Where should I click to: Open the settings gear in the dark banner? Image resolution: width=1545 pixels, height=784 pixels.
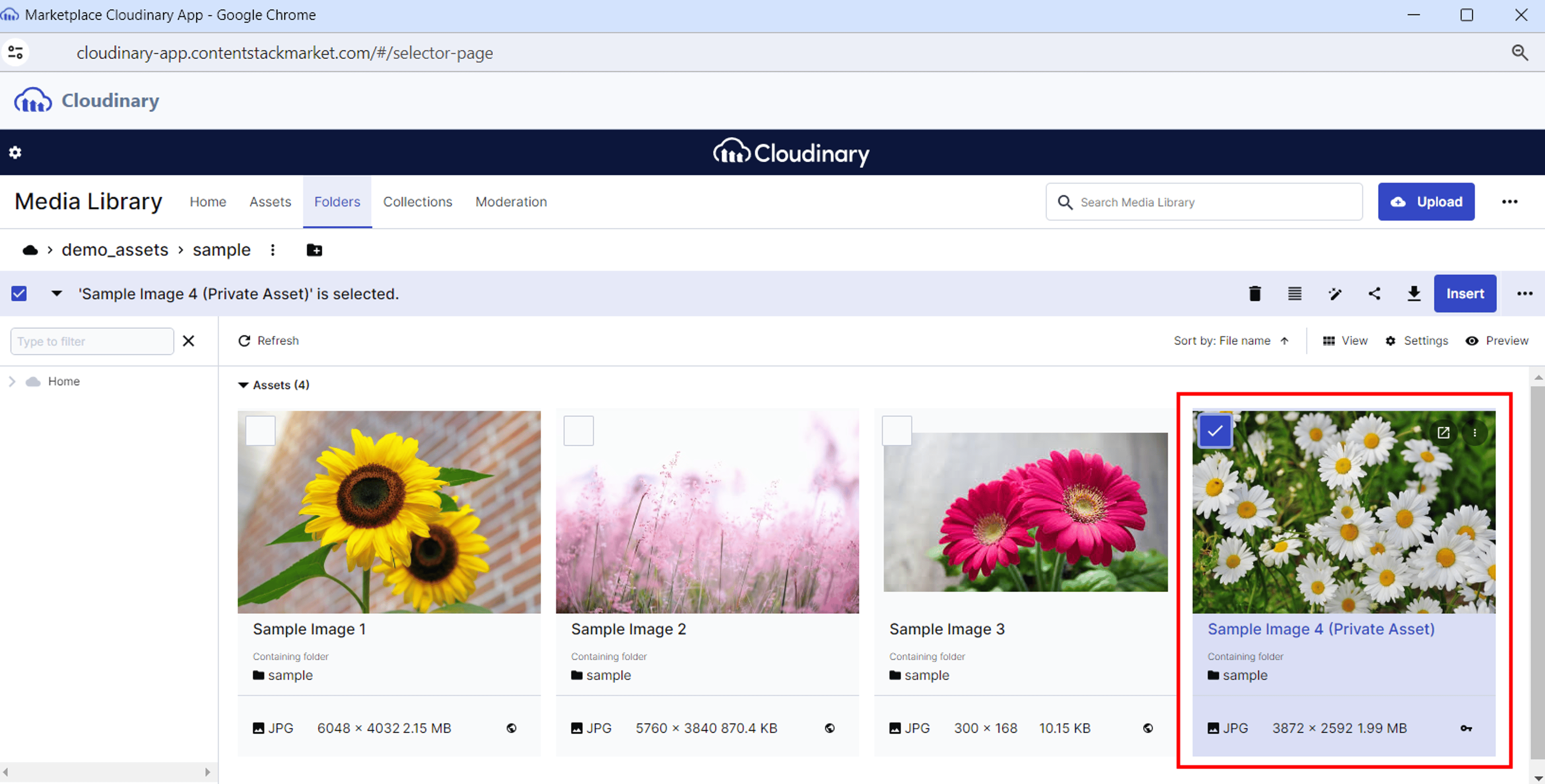pyautogui.click(x=15, y=152)
